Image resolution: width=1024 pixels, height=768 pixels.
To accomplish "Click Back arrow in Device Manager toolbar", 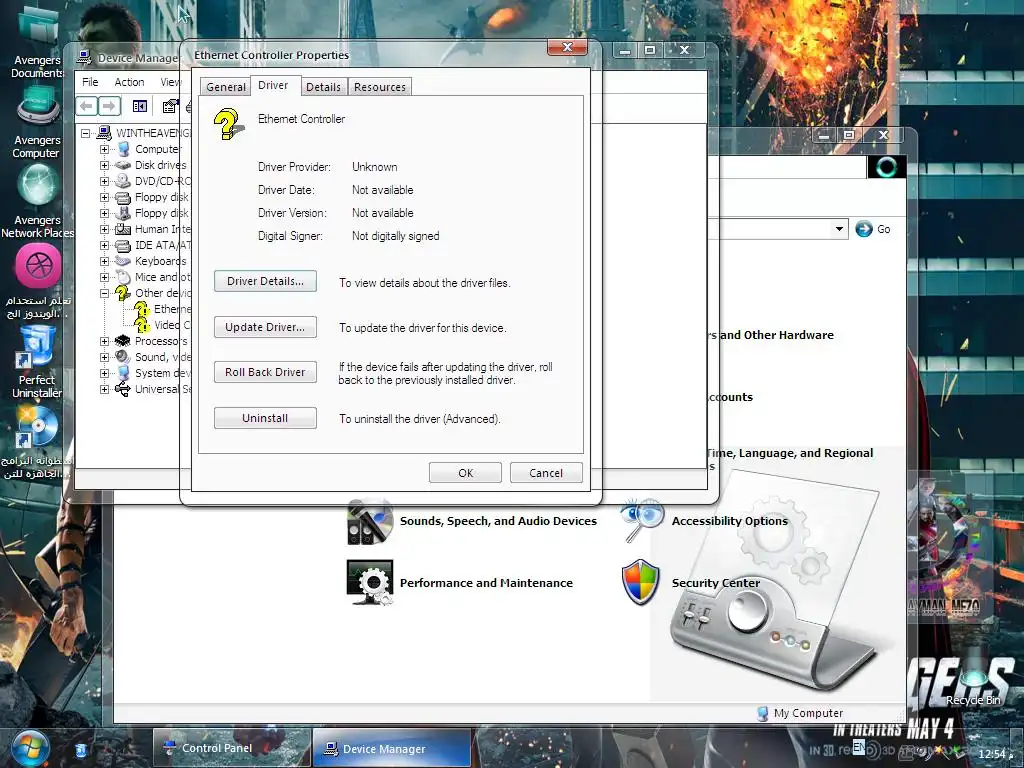I will (87, 106).
